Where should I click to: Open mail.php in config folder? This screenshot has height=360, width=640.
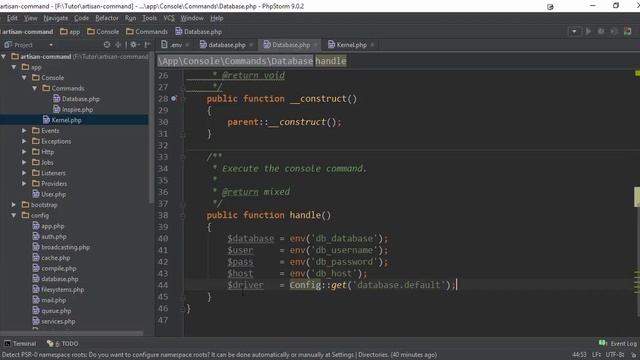pos(49,300)
